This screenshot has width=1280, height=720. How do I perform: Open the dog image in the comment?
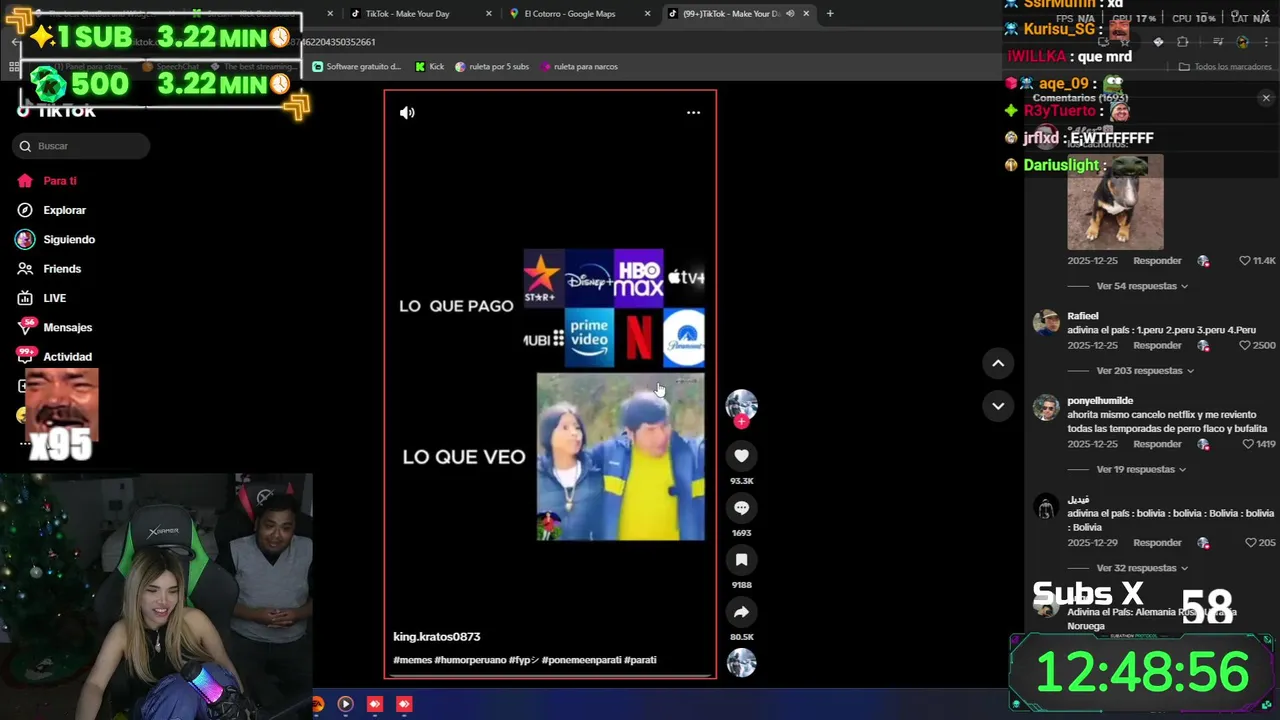[x=1115, y=202]
